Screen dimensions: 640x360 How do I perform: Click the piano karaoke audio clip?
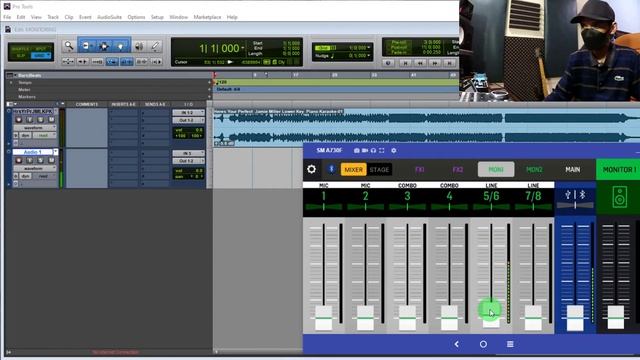click(426, 127)
